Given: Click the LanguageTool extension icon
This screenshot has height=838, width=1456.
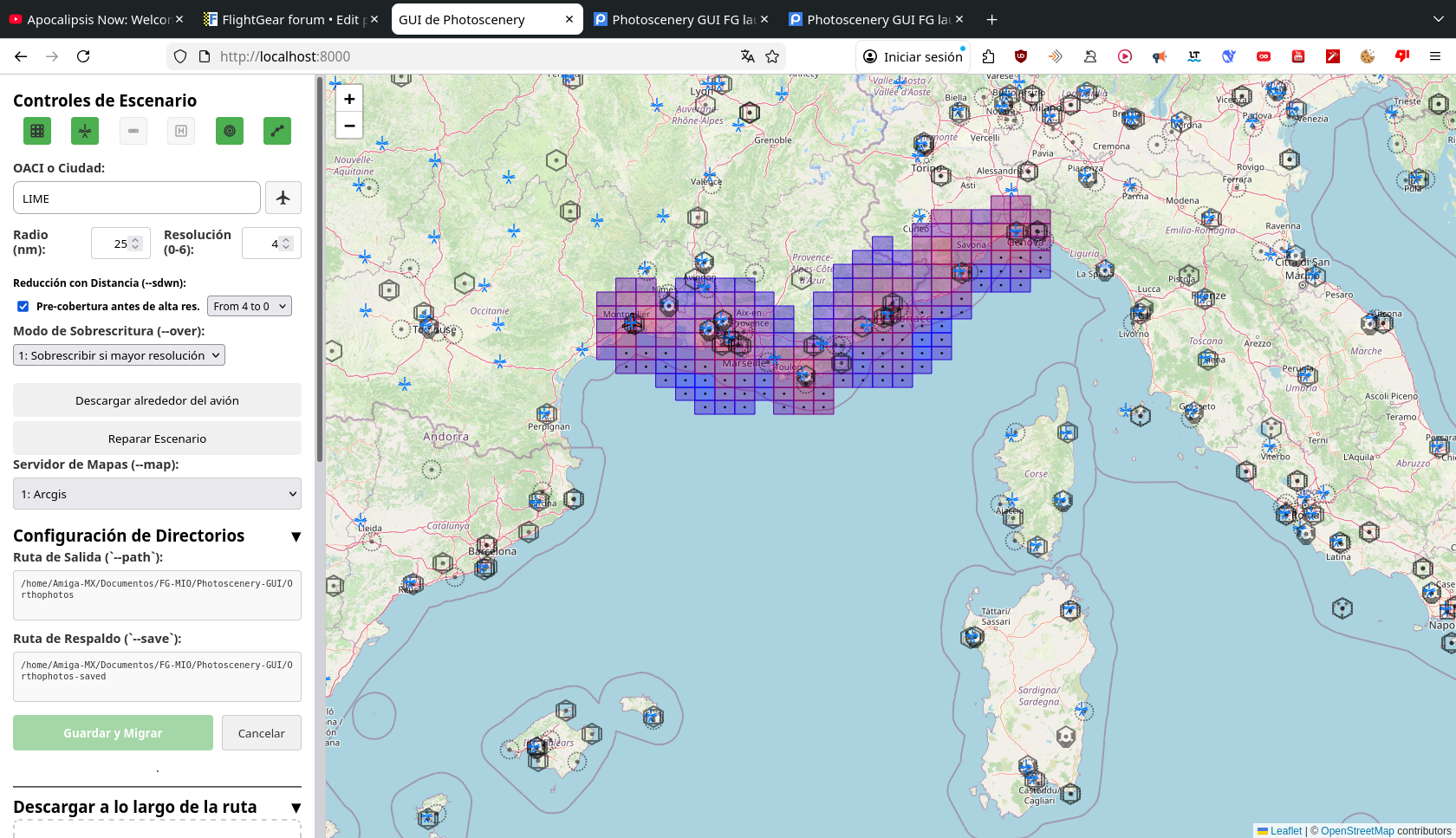Looking at the screenshot, I should tap(1194, 56).
